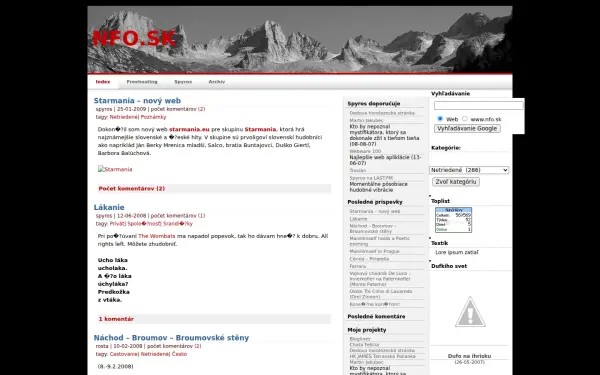This screenshot has width=600, height=375.
Task: Open the Spyros na LAST.FM link
Action: pyautogui.click(x=371, y=178)
